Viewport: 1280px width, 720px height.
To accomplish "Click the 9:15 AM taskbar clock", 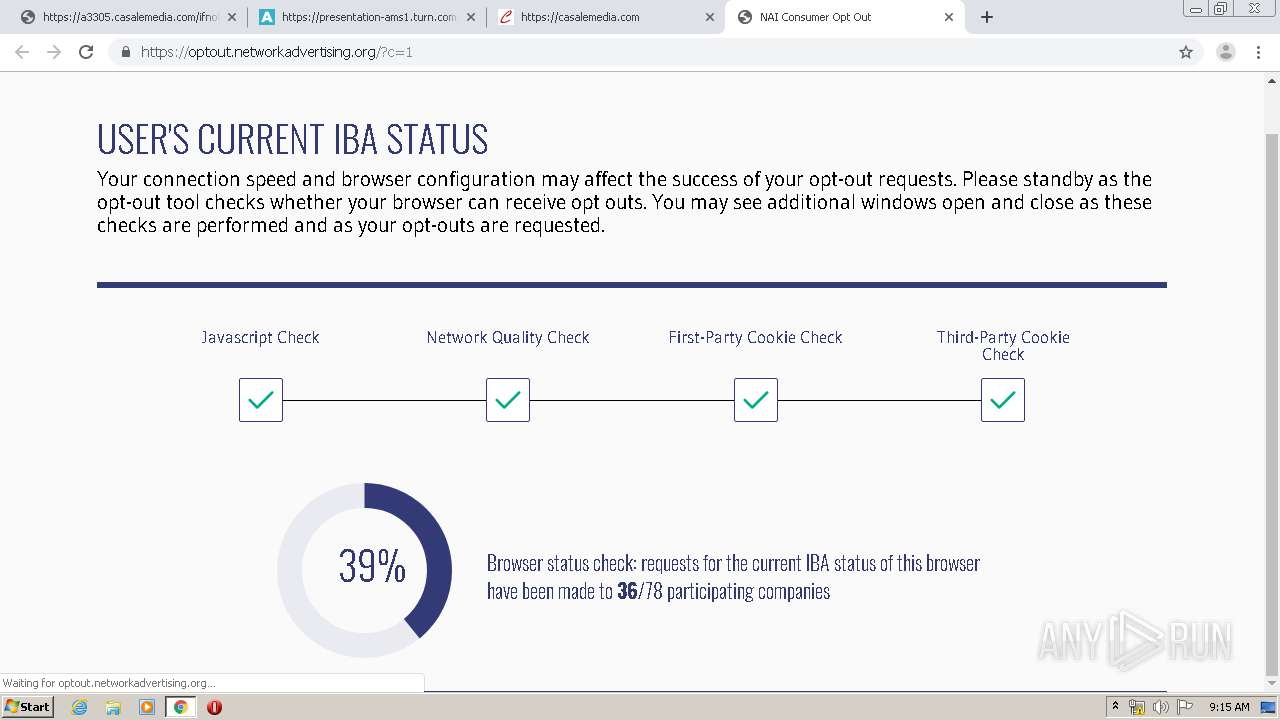I will click(x=1229, y=707).
